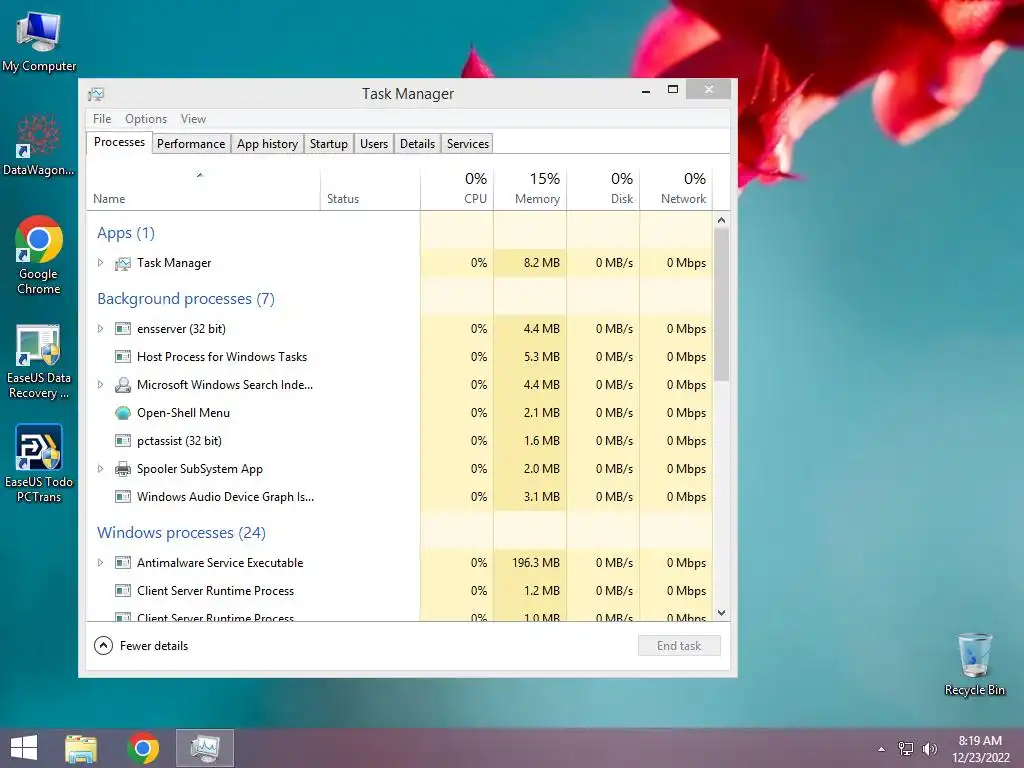Expand Antimalware Service Executable row
Screen dimensions: 1024x768
pyautogui.click(x=101, y=562)
